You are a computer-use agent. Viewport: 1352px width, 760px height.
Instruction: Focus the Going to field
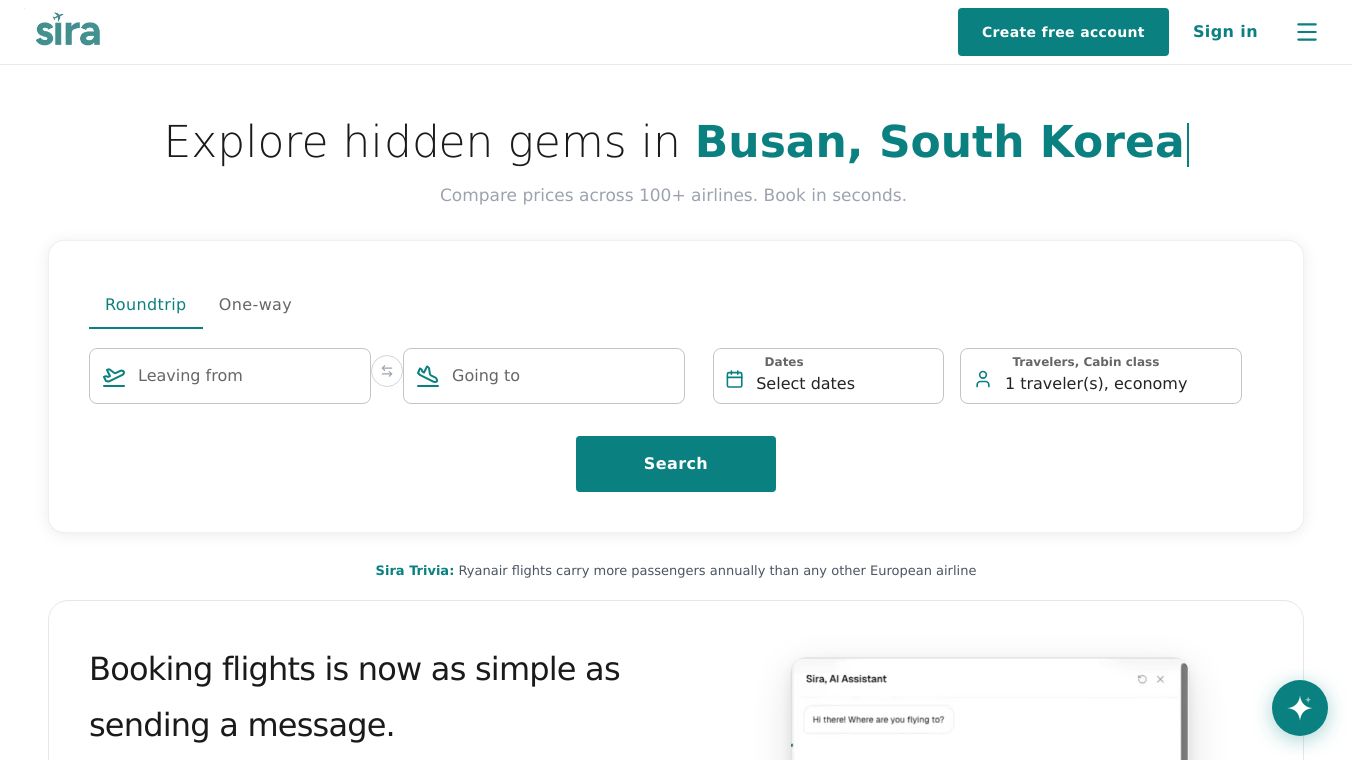[x=560, y=376]
